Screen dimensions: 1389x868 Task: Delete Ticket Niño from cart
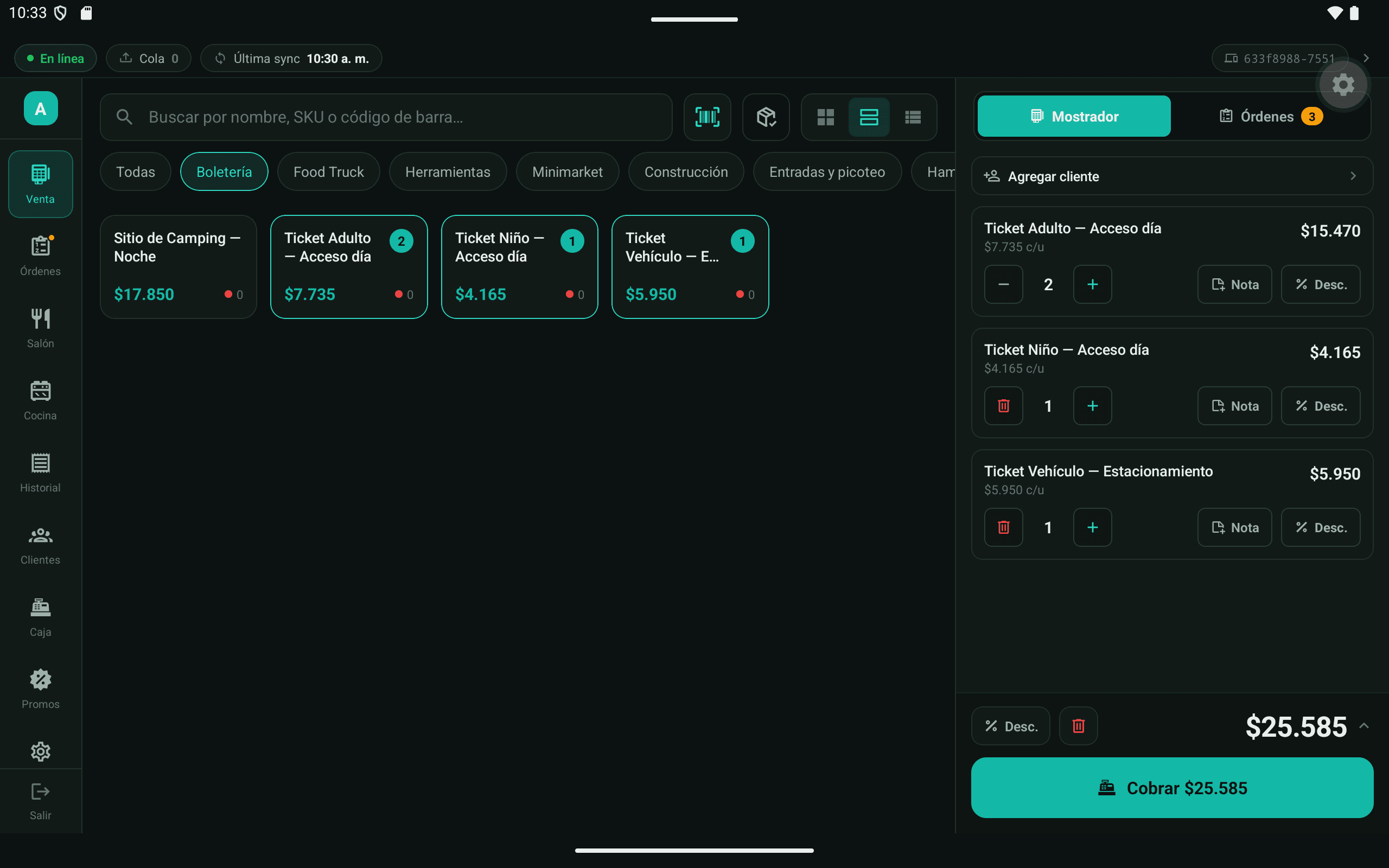1003,406
